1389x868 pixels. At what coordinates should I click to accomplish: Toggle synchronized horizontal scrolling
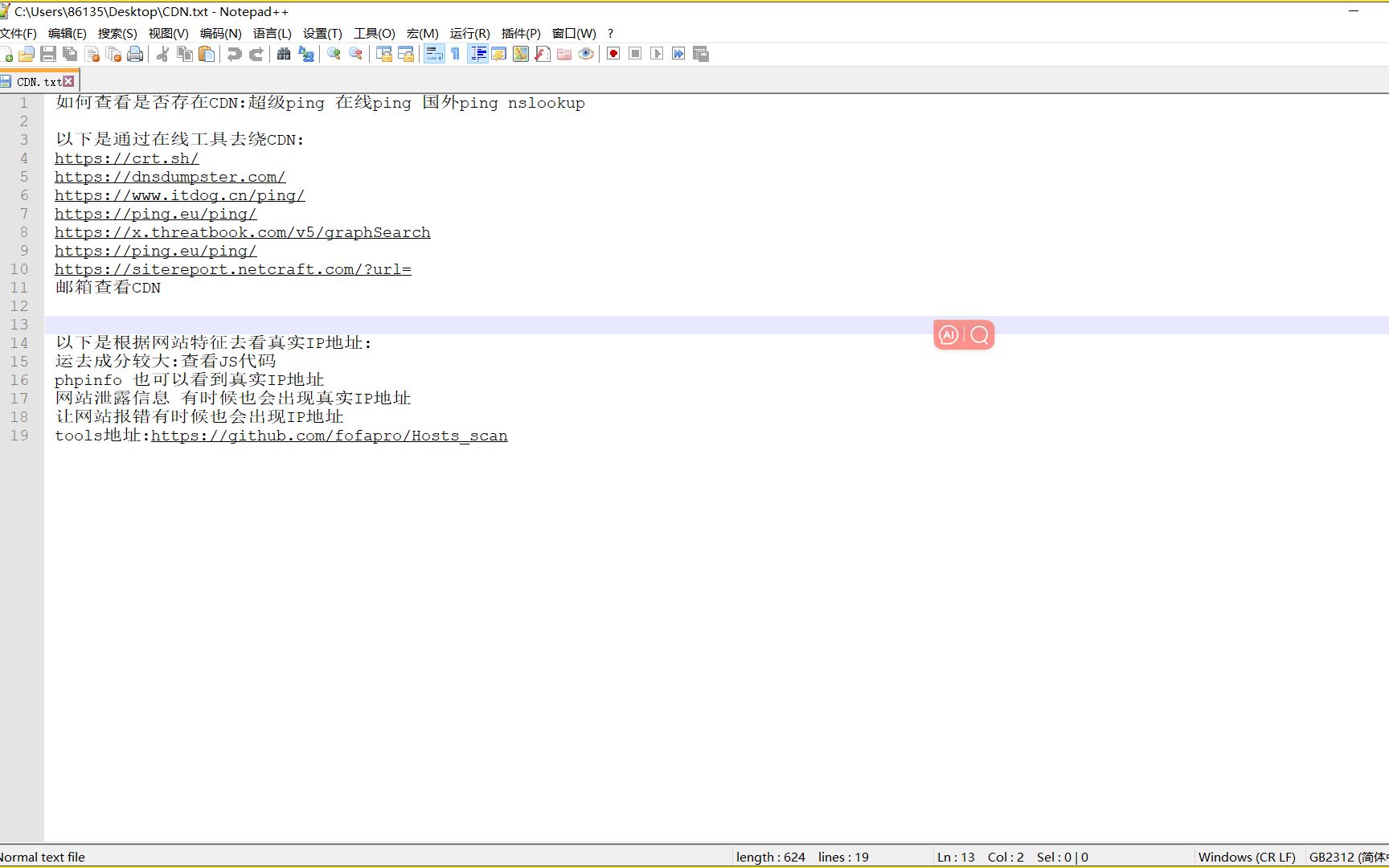[406, 54]
